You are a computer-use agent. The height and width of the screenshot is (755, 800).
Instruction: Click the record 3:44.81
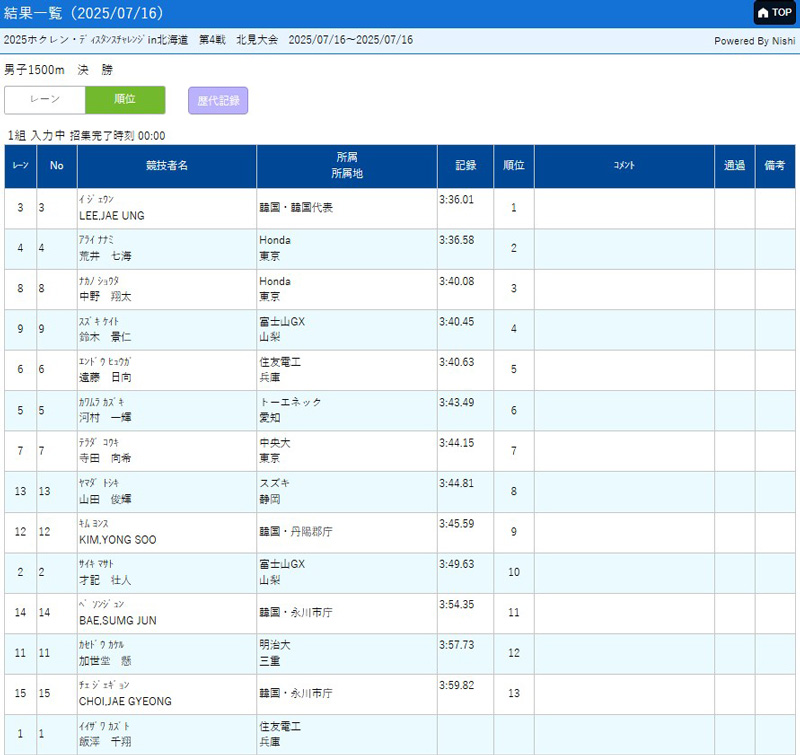[x=457, y=483]
